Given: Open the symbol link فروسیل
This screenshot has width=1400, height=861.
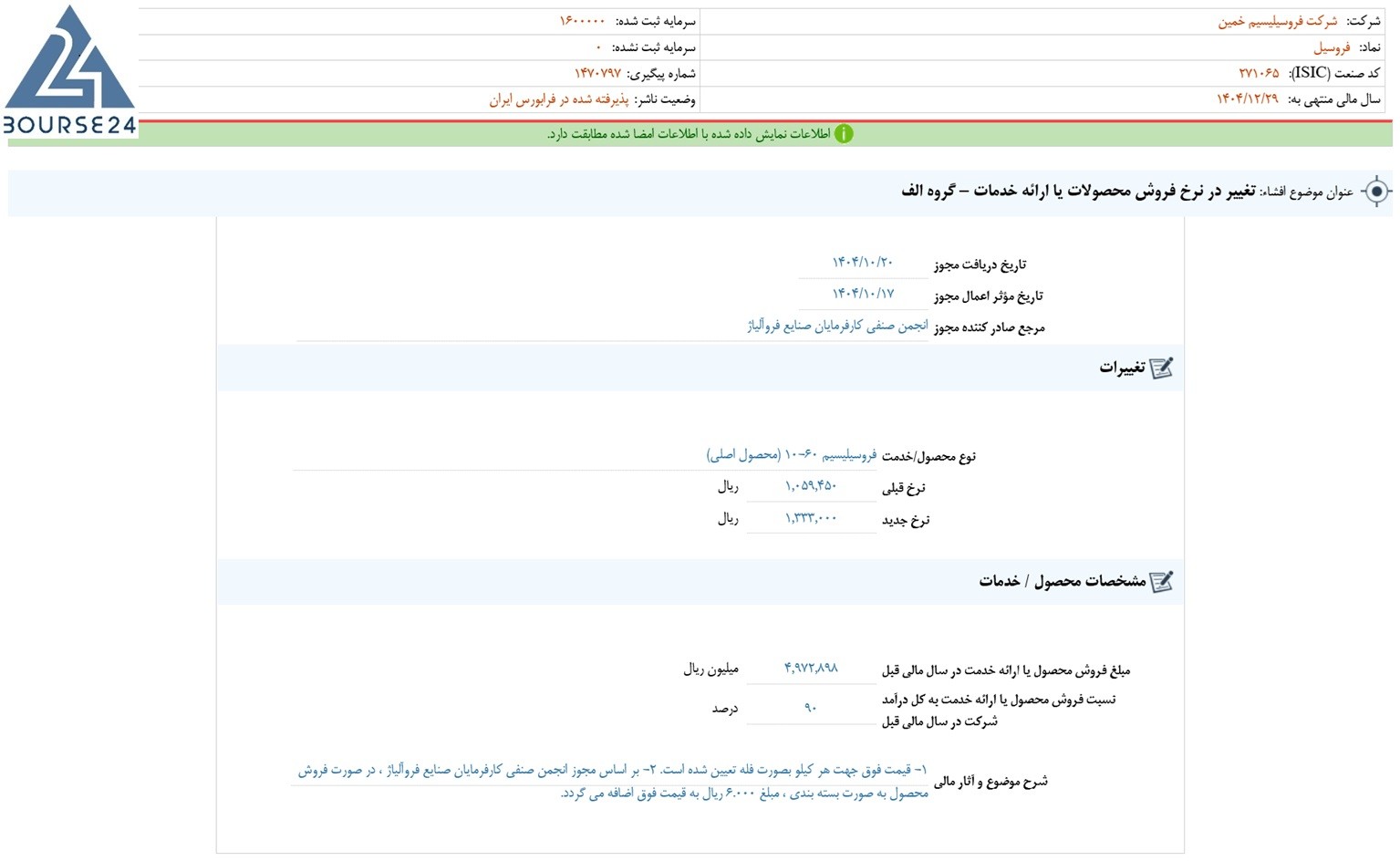Looking at the screenshot, I should 1332,47.
